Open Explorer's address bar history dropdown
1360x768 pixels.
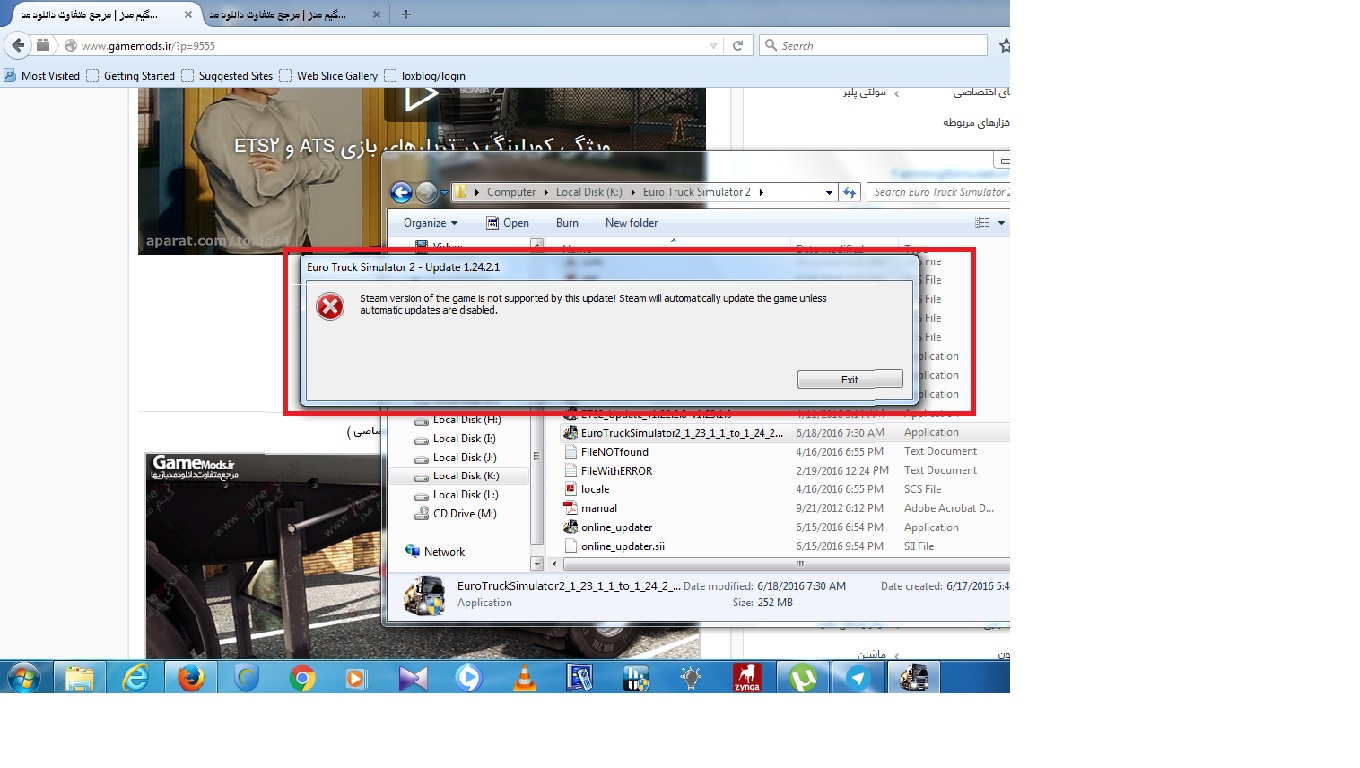[x=829, y=192]
